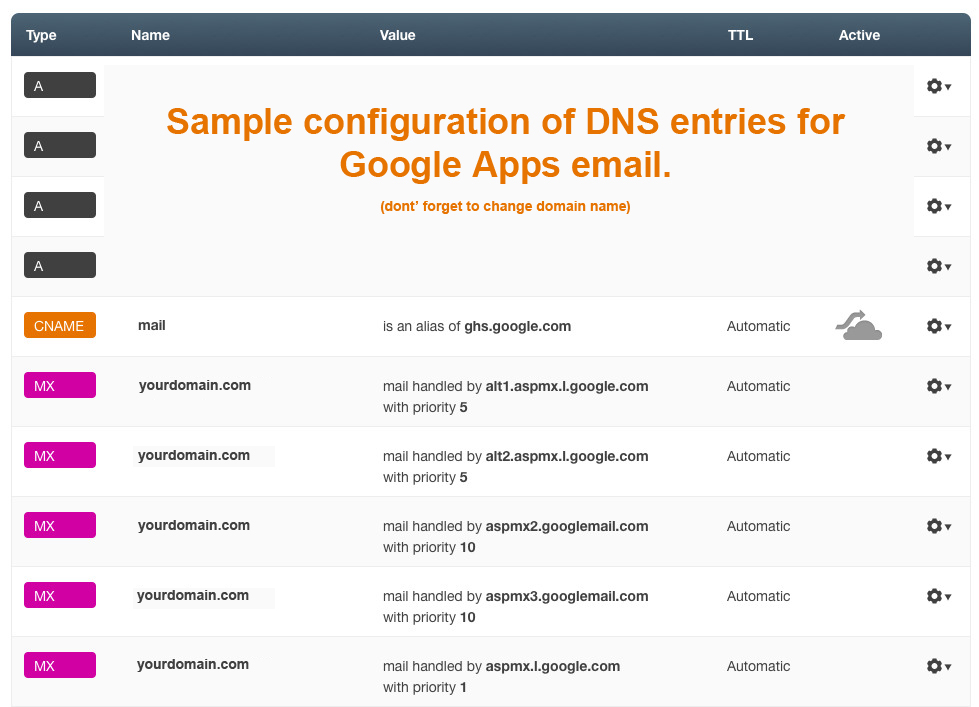Click the Type column header
This screenshot has height=707, width=979.
pyautogui.click(x=41, y=35)
